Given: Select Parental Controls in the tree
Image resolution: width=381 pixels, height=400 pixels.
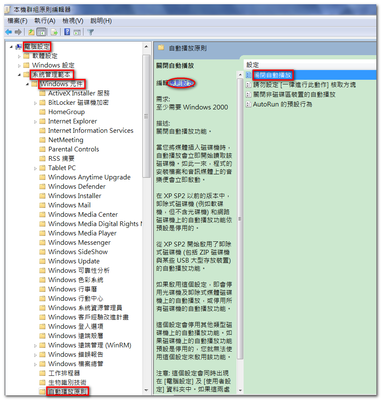Looking at the screenshot, I should tap(74, 149).
